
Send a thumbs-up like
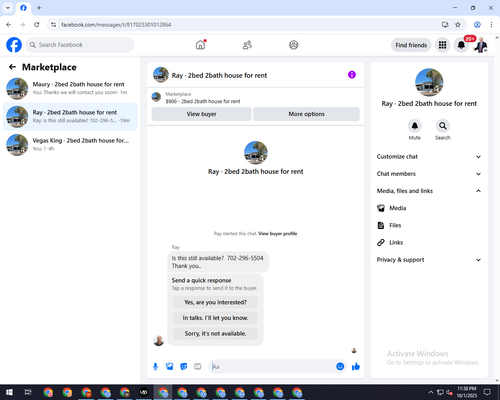[356, 367]
